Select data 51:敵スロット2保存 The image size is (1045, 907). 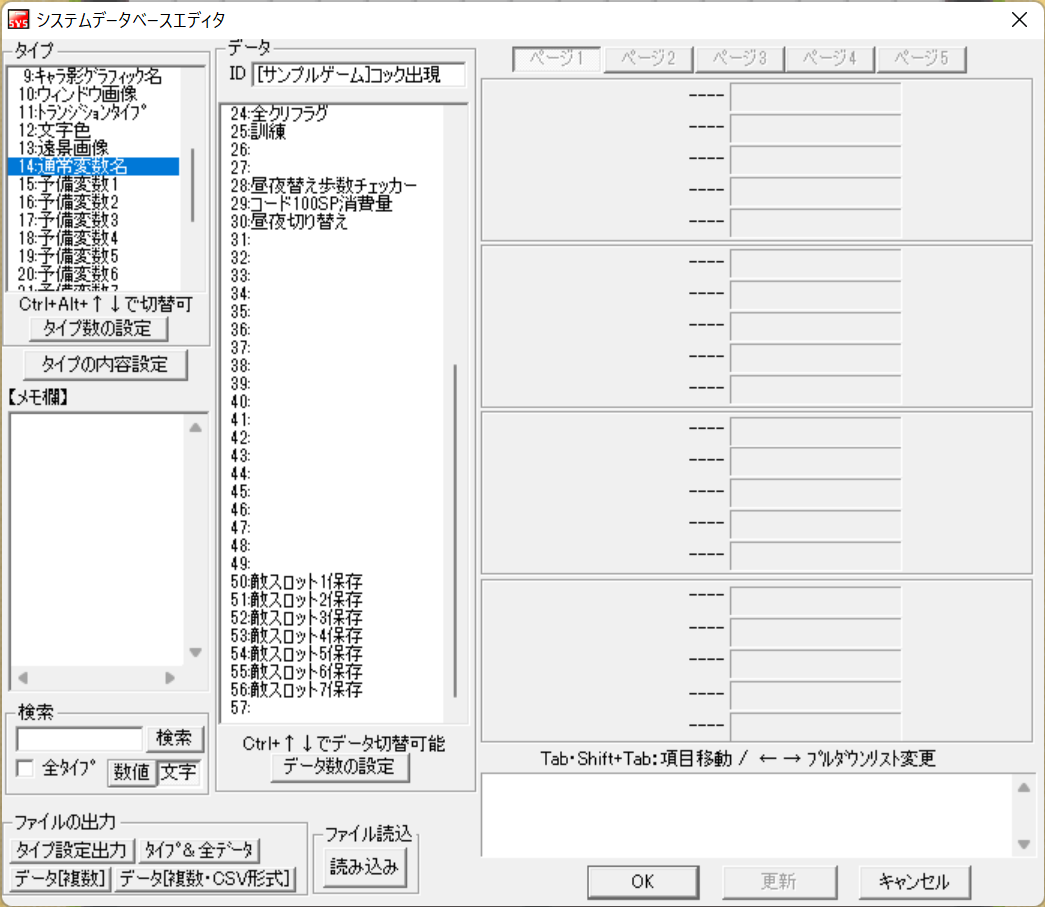pyautogui.click(x=332, y=600)
